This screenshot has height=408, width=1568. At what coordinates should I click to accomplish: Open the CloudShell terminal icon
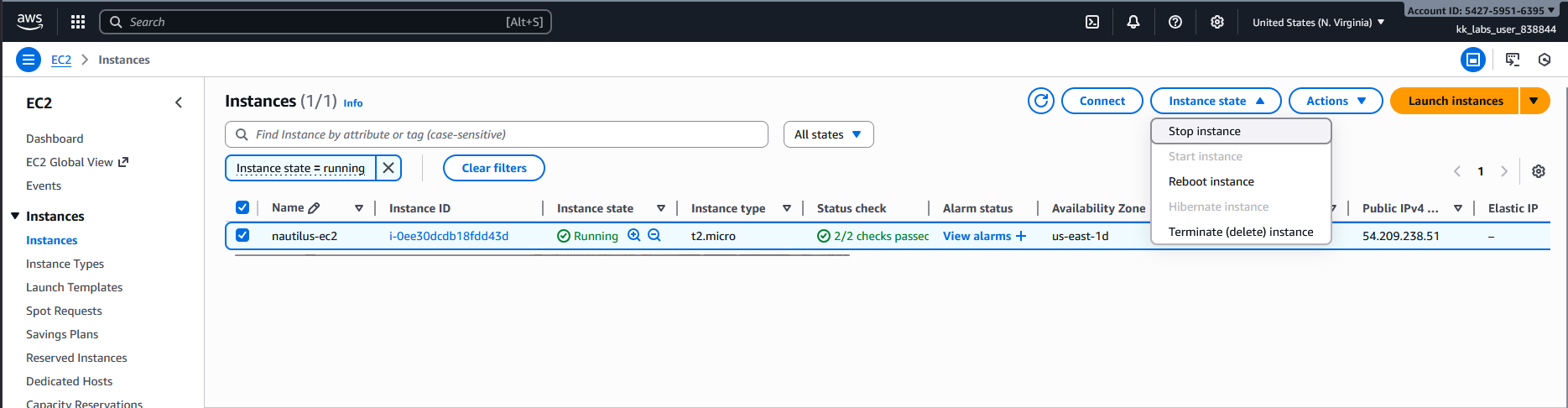[x=1092, y=22]
